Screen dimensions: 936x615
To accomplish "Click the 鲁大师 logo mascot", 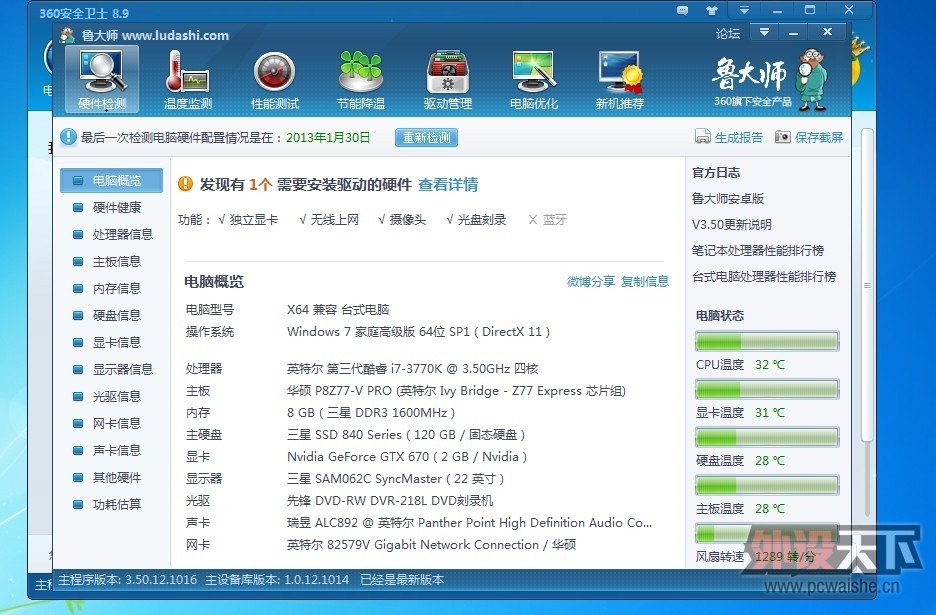I will point(812,80).
